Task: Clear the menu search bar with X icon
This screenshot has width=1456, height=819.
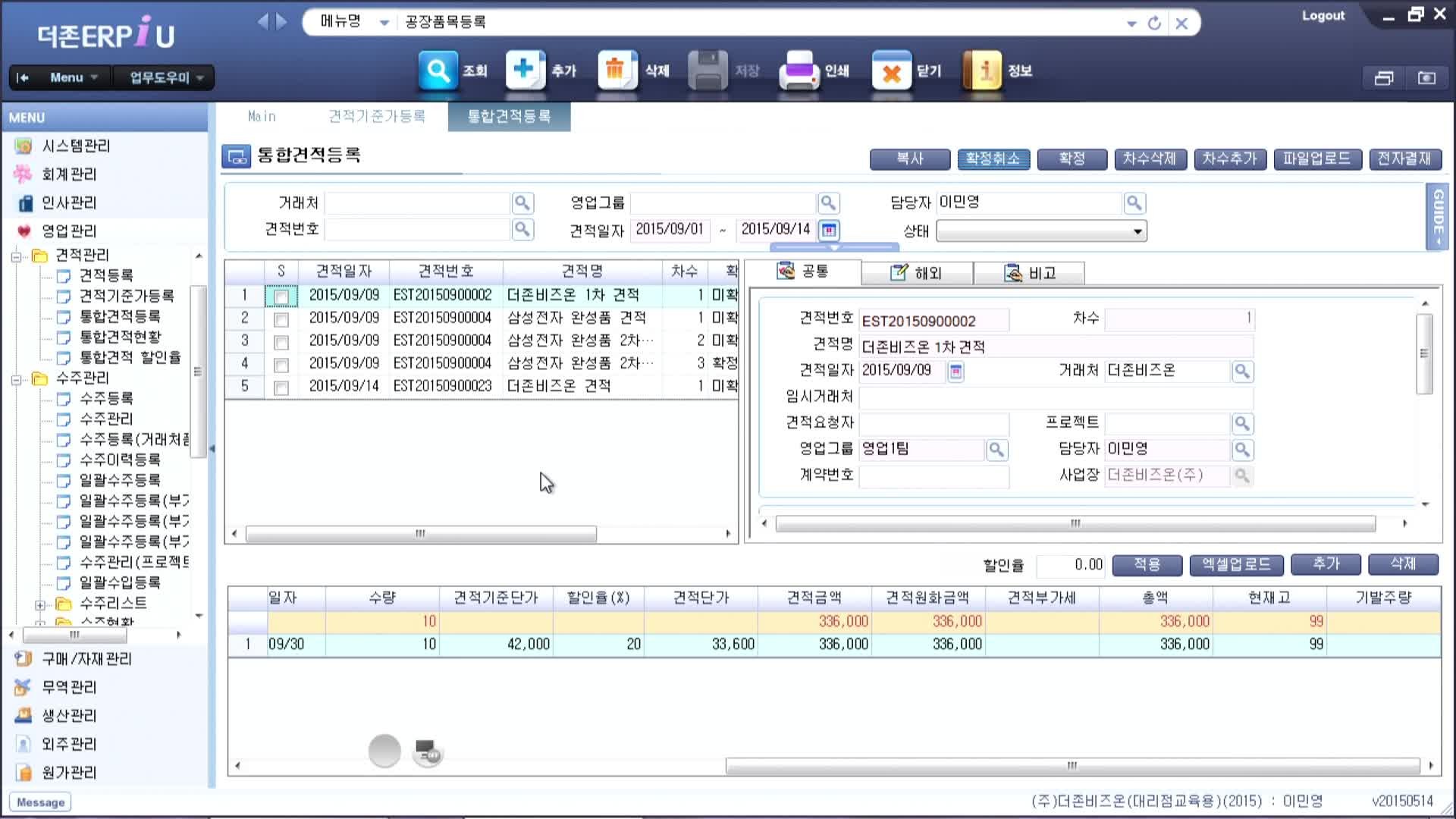Action: tap(1181, 23)
